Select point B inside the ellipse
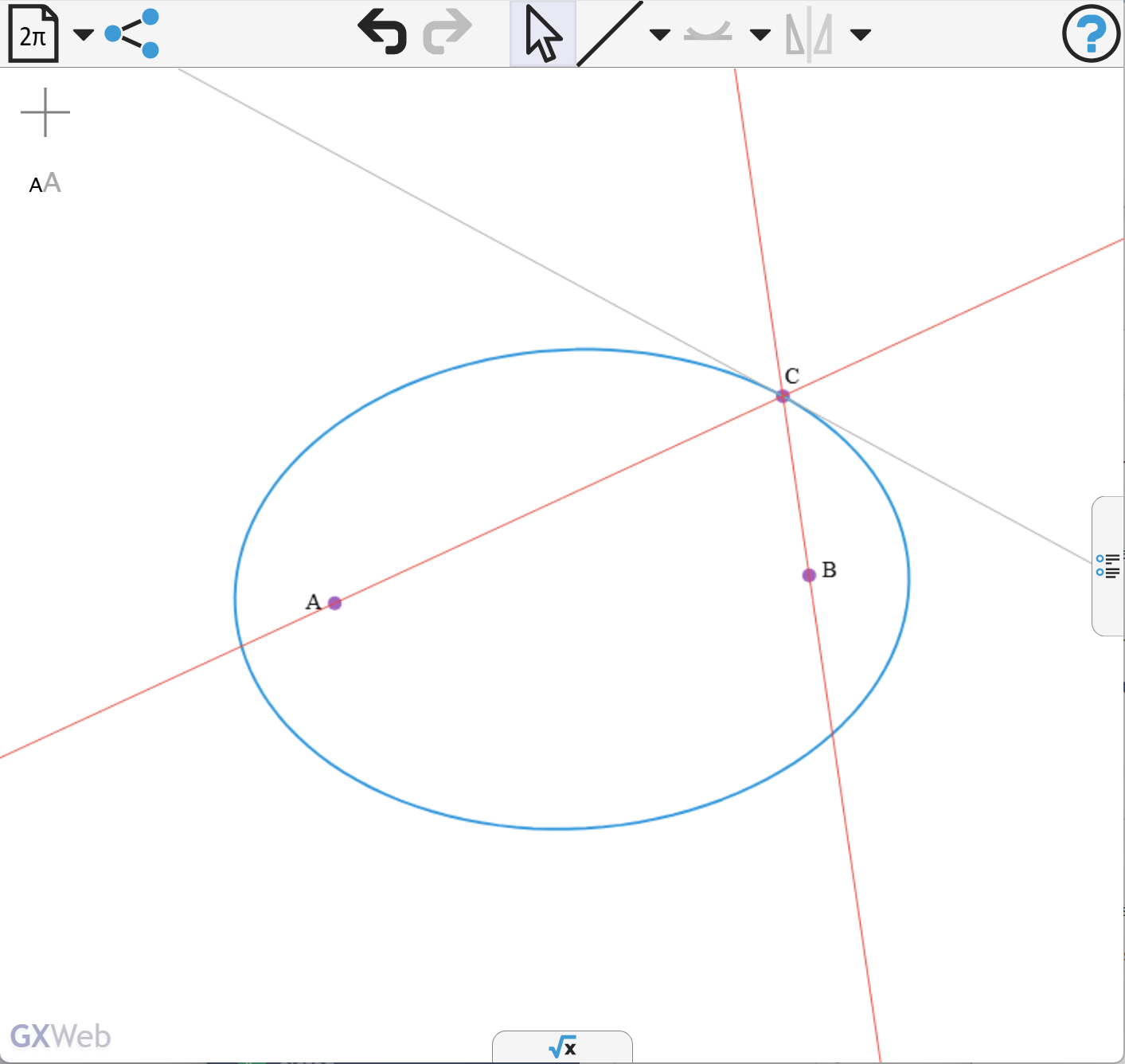1125x1064 pixels. click(x=809, y=575)
